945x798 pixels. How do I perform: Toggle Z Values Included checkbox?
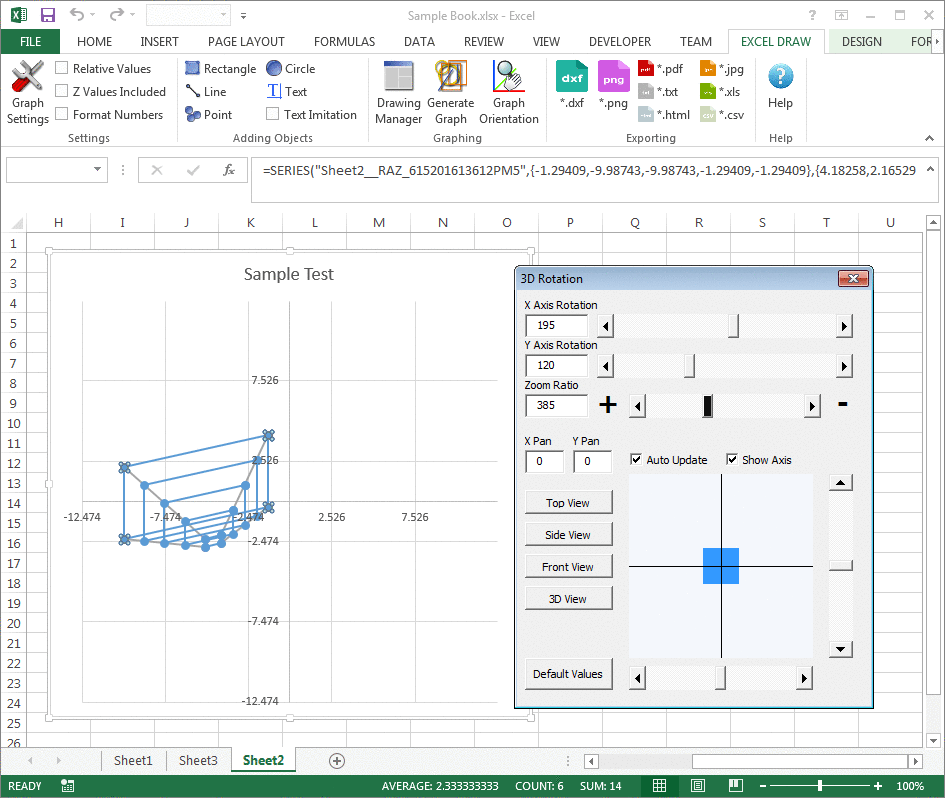click(61, 90)
